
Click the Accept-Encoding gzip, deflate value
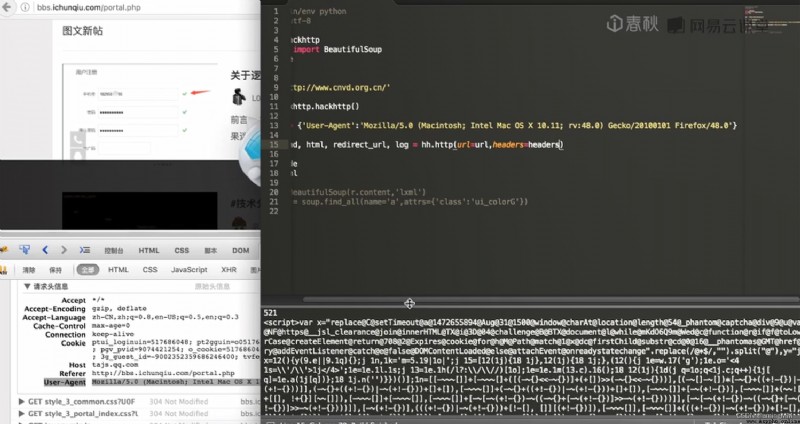pyautogui.click(x=119, y=308)
